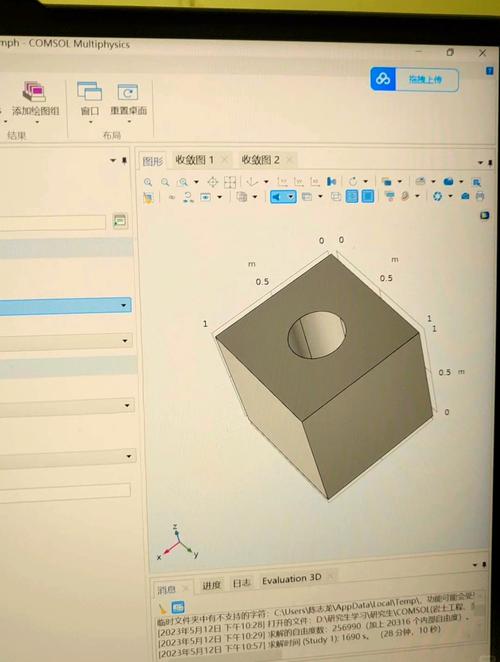Activate the Zoom Box tool
The height and width of the screenshot is (662, 500).
click(x=183, y=182)
